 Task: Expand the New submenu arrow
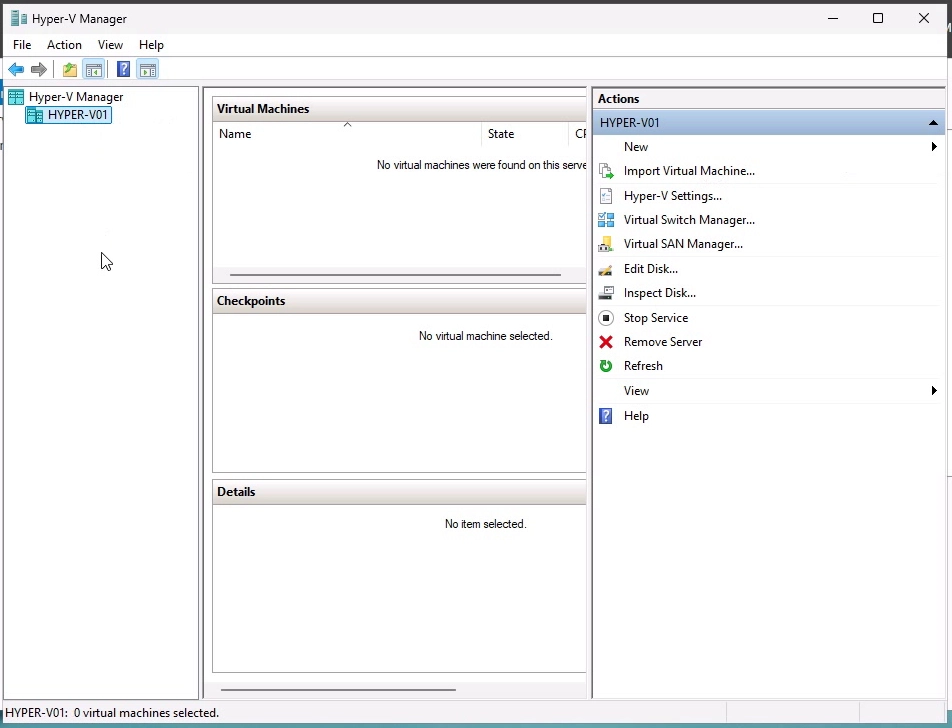pos(934,147)
